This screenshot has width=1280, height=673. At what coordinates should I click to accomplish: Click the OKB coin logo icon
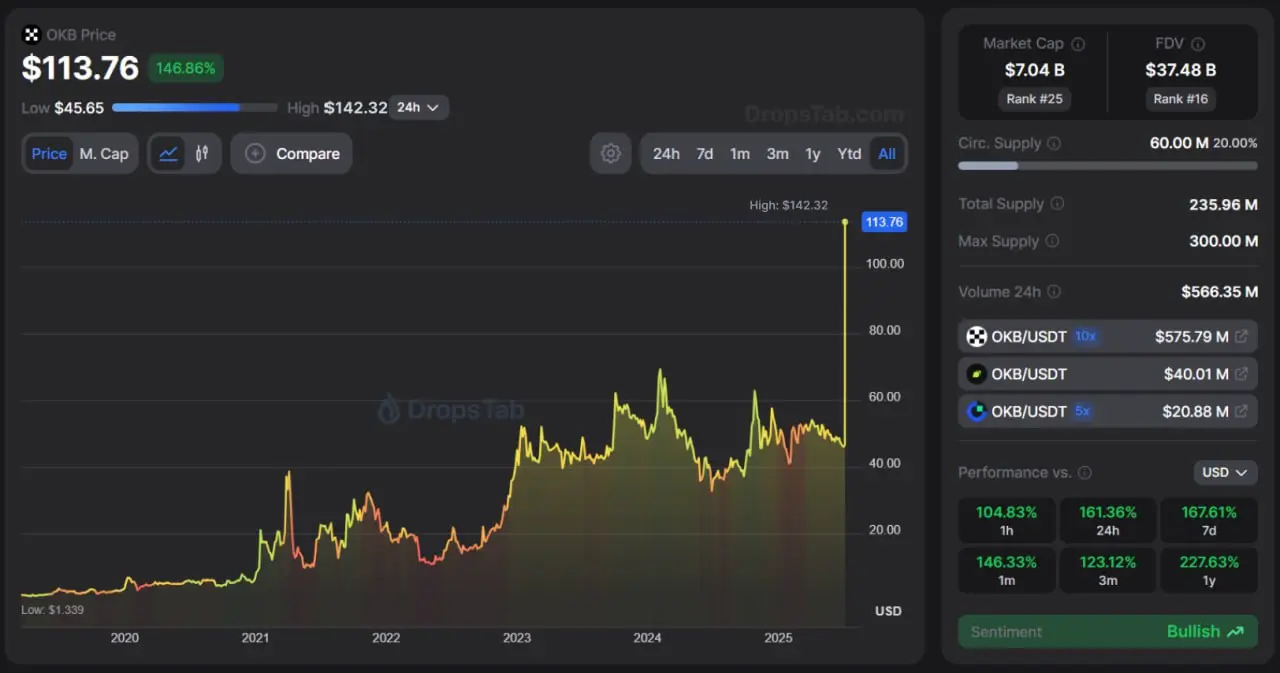pos(31,35)
